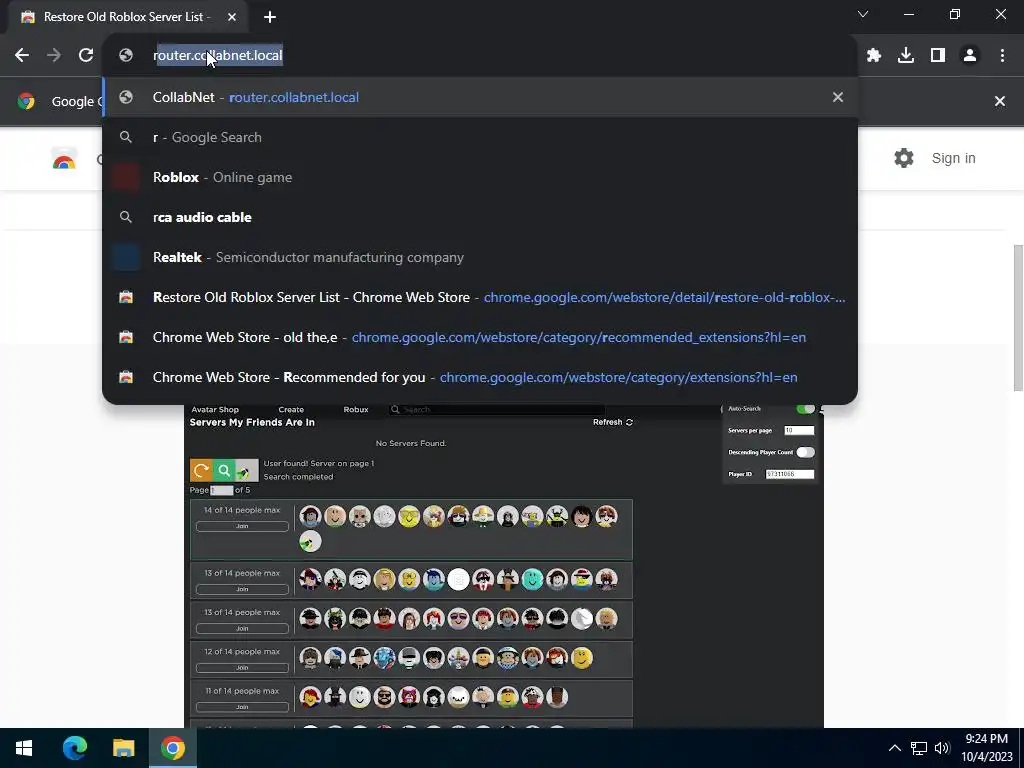Click the Player ID field

tap(790, 474)
